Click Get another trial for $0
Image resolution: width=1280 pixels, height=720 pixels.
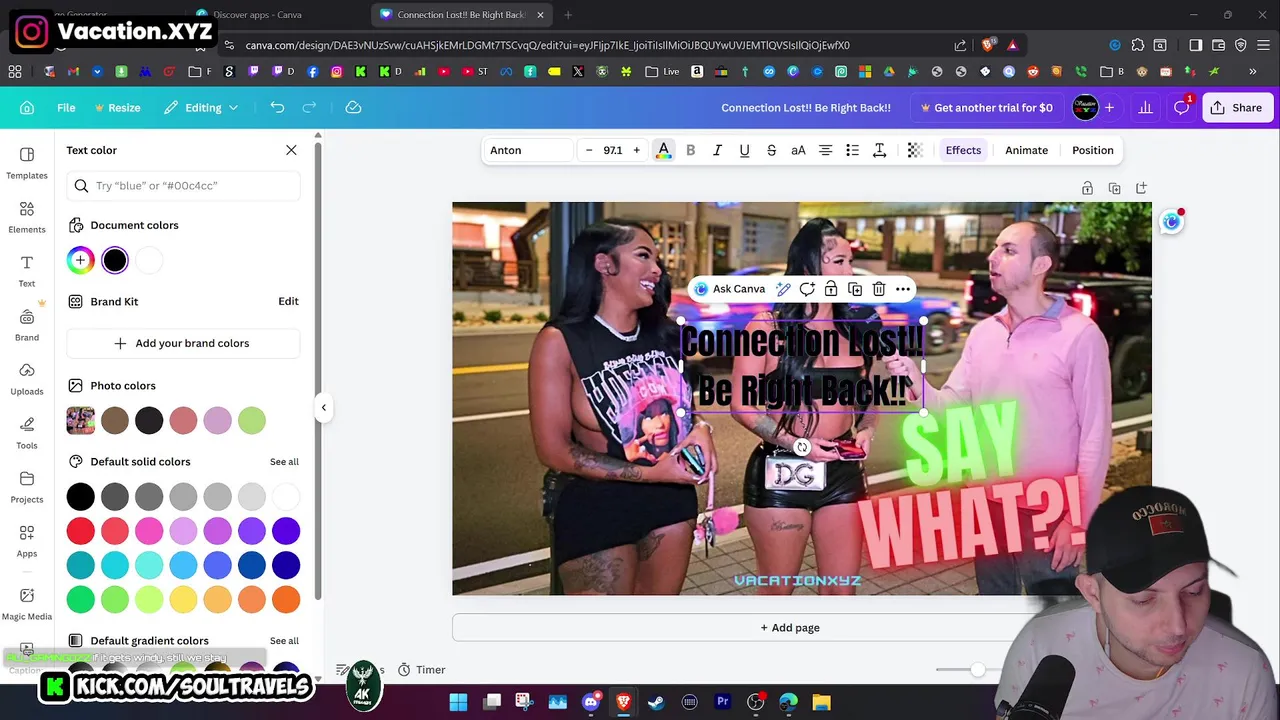986,107
